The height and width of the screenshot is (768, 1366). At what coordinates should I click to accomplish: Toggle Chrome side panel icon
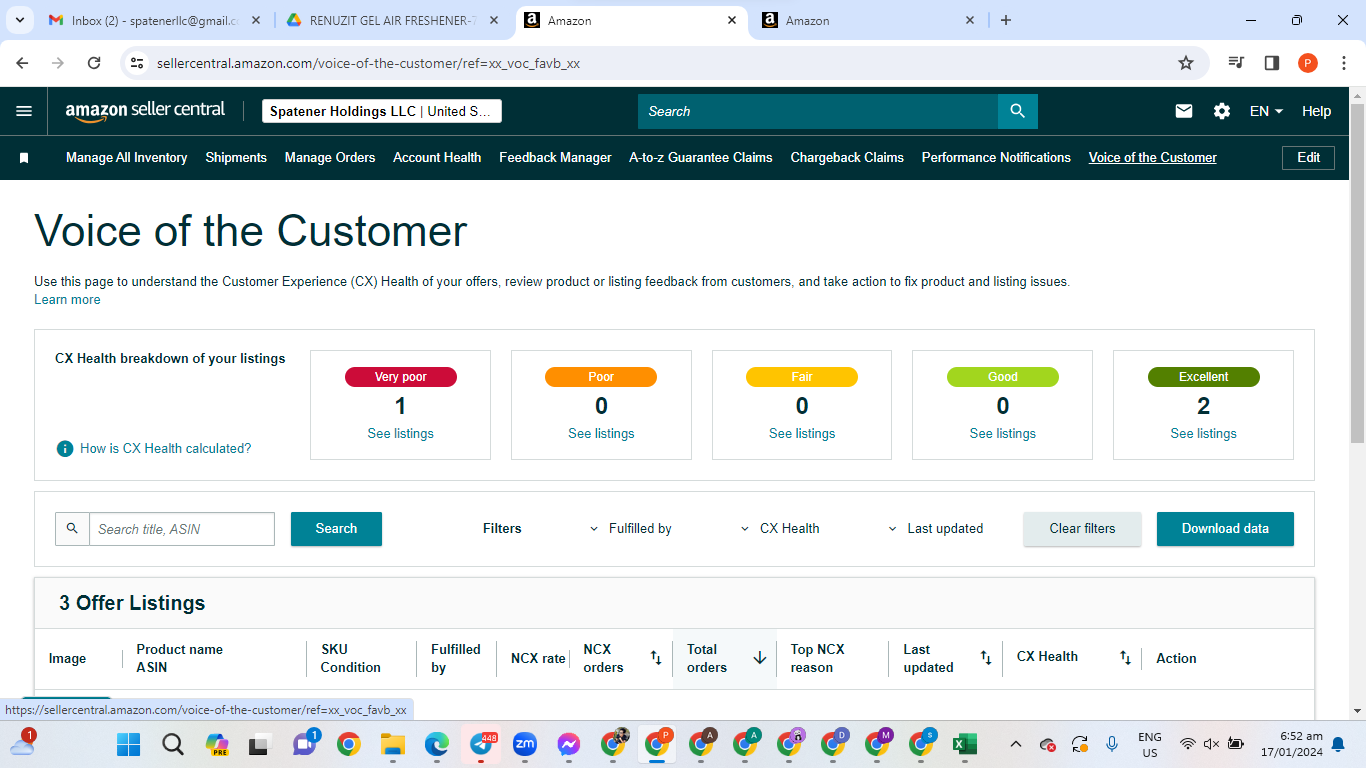[x=1272, y=63]
